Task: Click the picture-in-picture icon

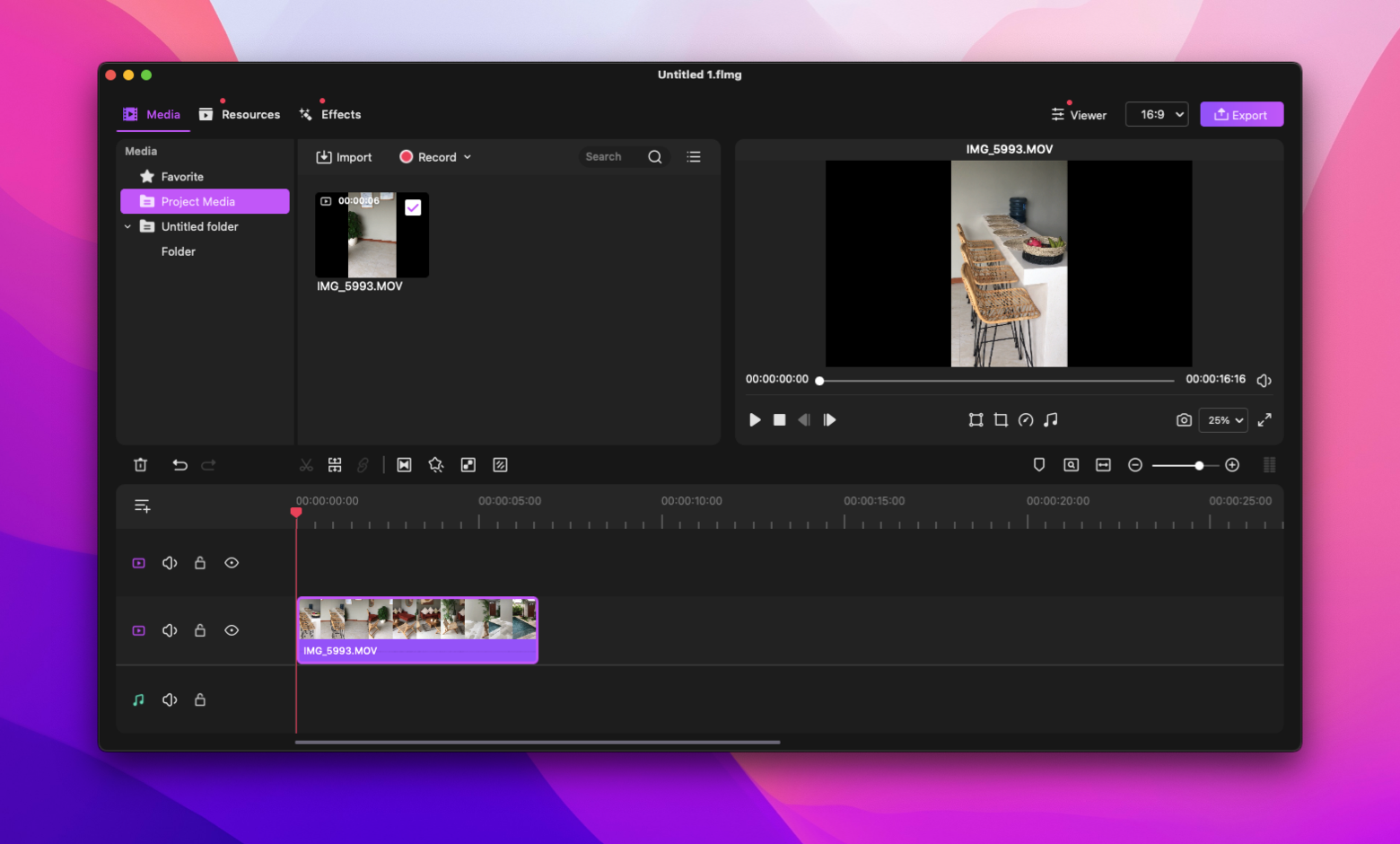Action: [x=468, y=465]
